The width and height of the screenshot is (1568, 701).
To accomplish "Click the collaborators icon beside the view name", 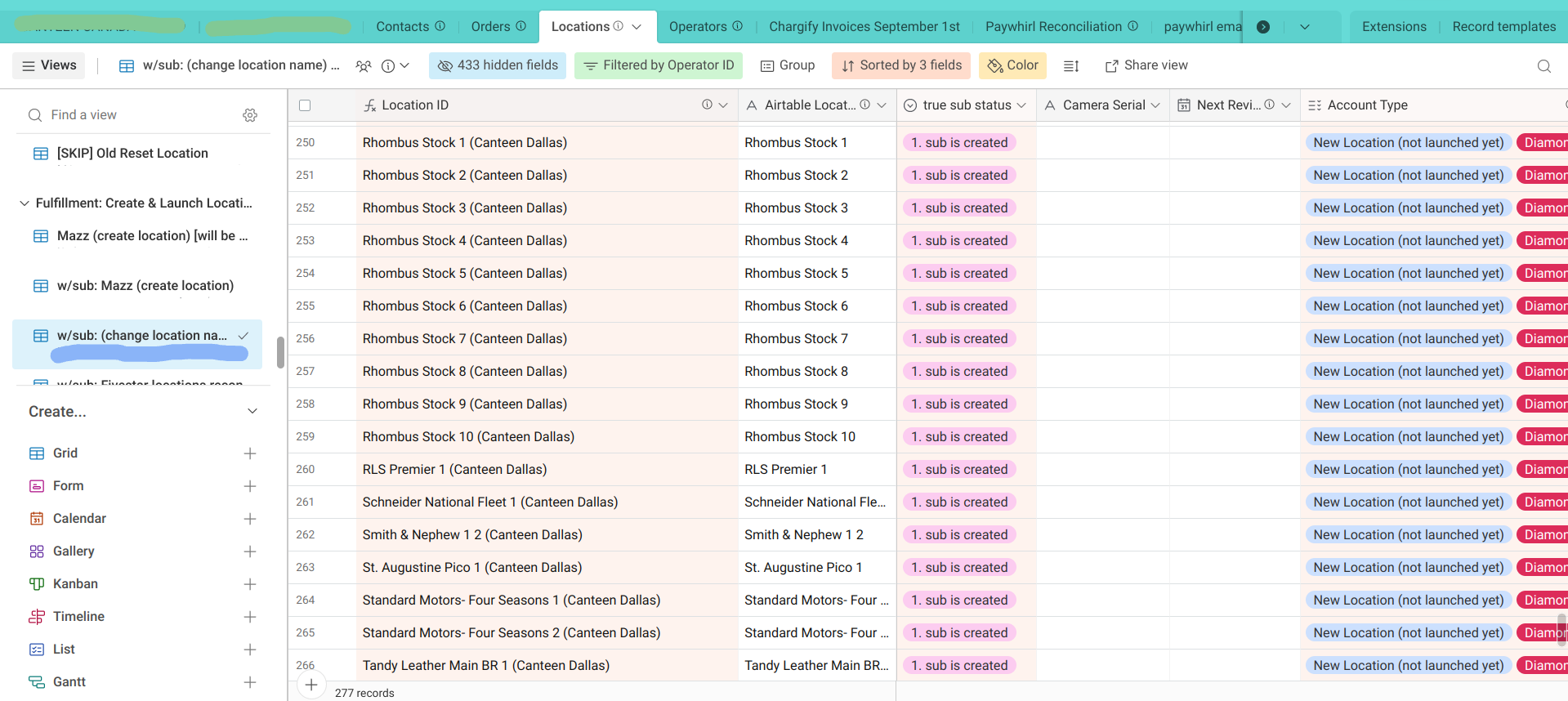I will [364, 66].
